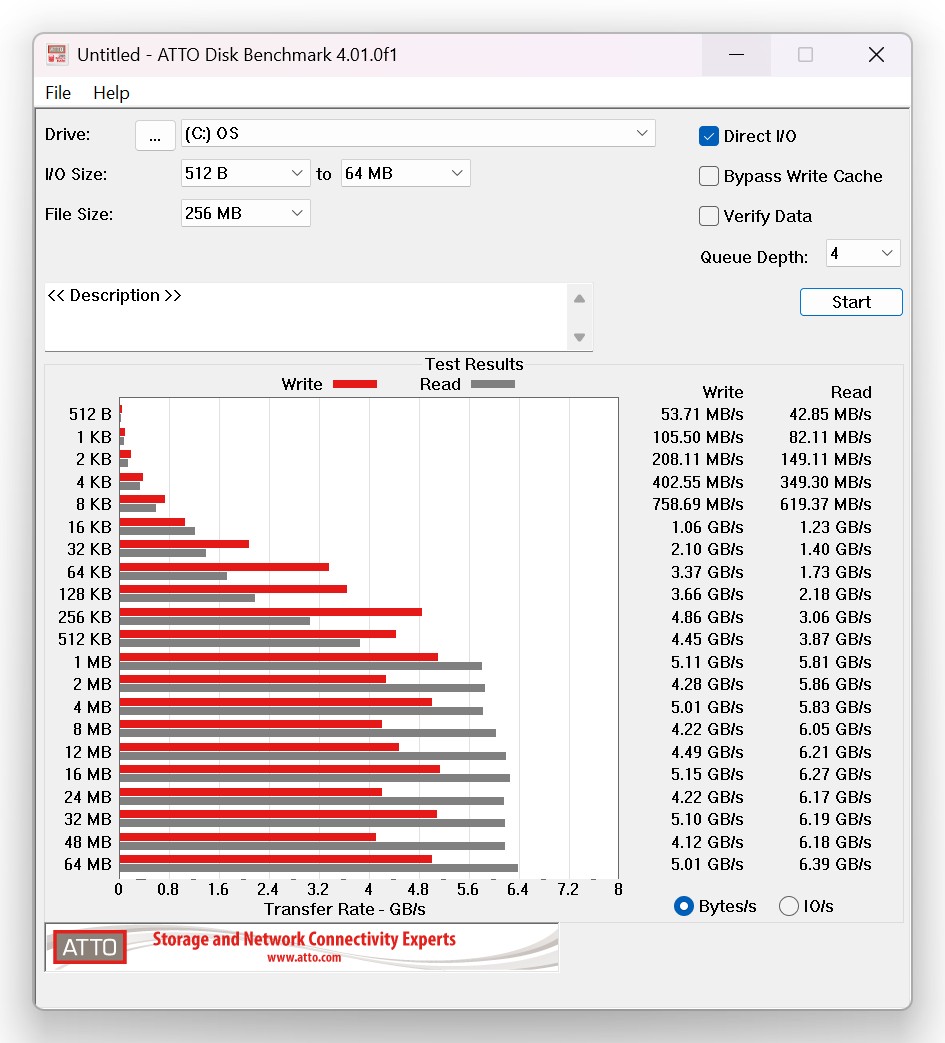Viewport: 945px width, 1043px height.
Task: Click the 3.87 GB/s read value
Action: point(835,639)
